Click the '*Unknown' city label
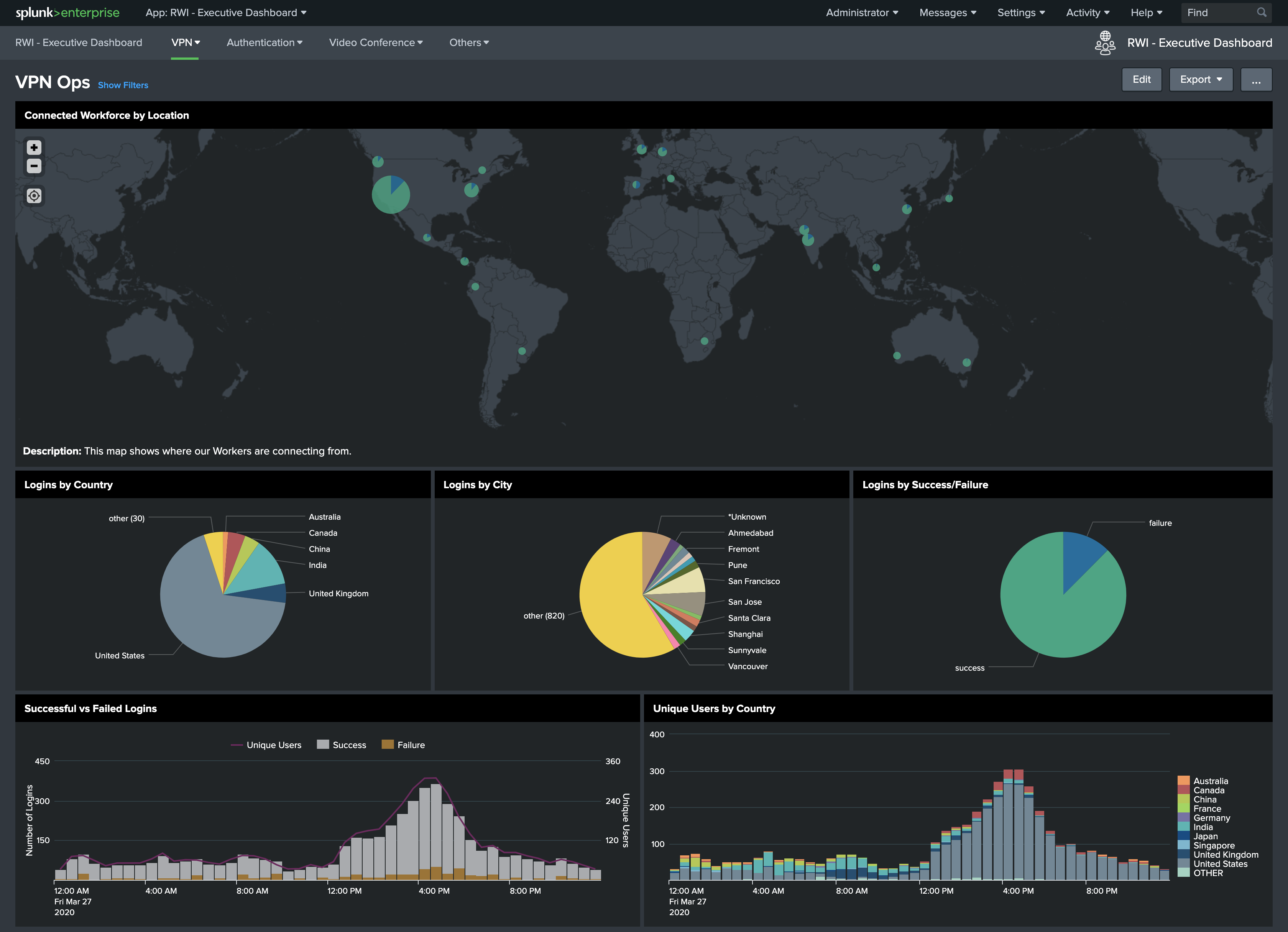The image size is (1288, 932). [747, 517]
